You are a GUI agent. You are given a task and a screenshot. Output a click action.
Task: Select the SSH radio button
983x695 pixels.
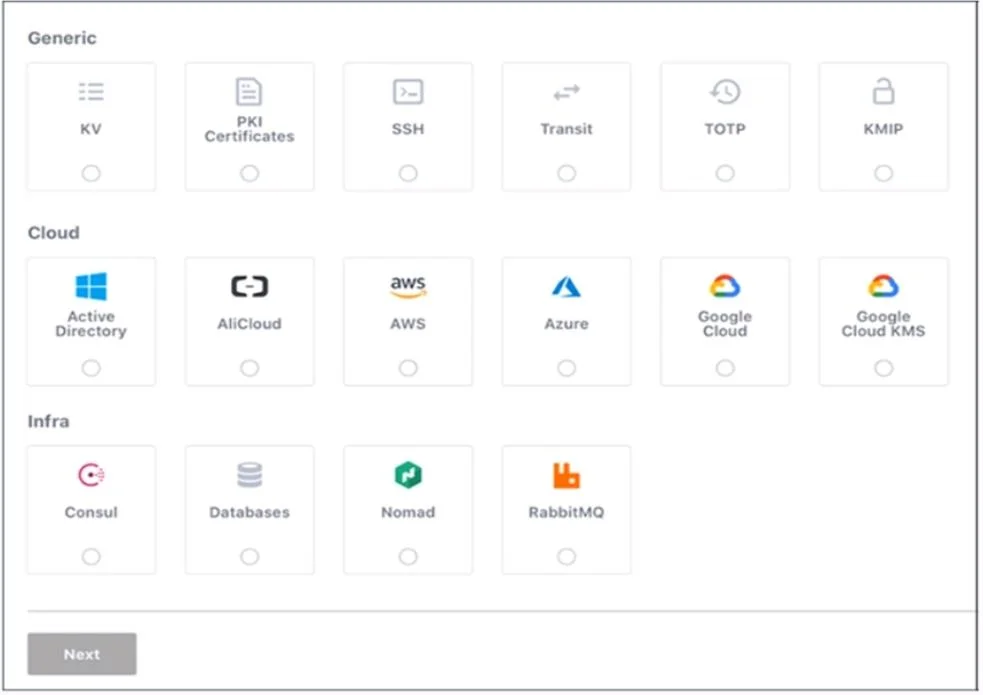(408, 173)
